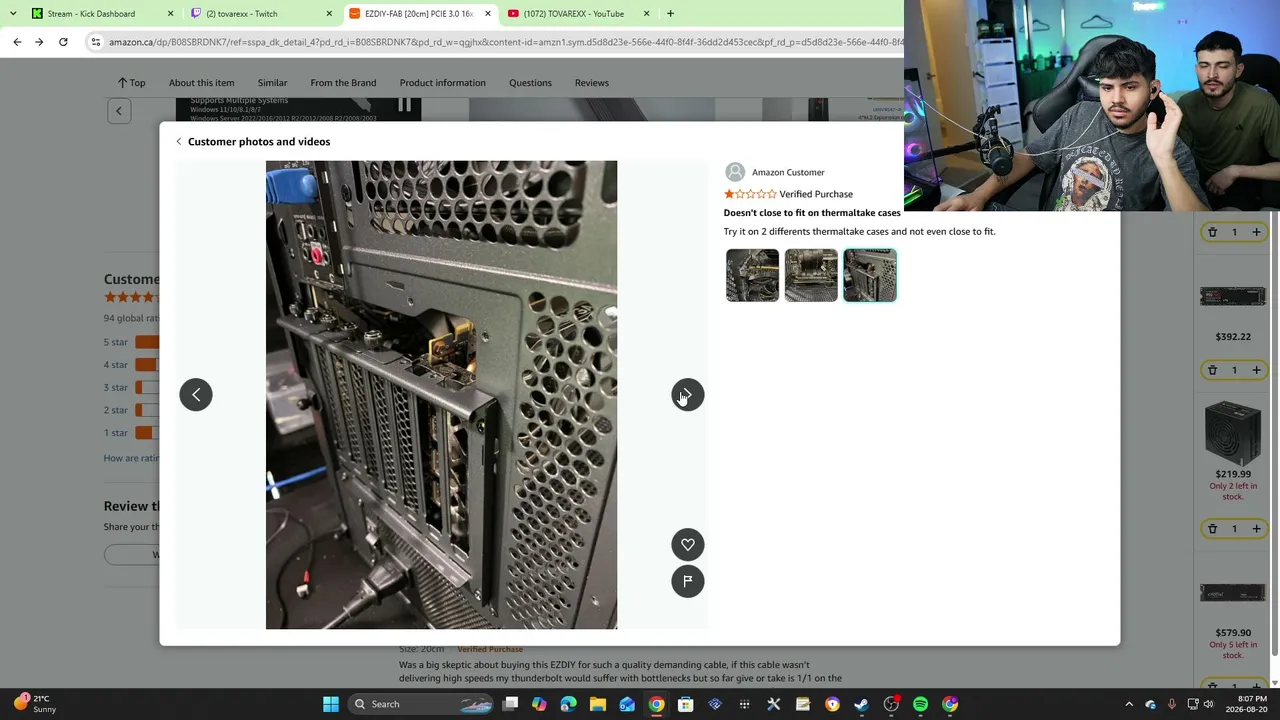
Task: Show the next customer photo
Action: tap(688, 394)
